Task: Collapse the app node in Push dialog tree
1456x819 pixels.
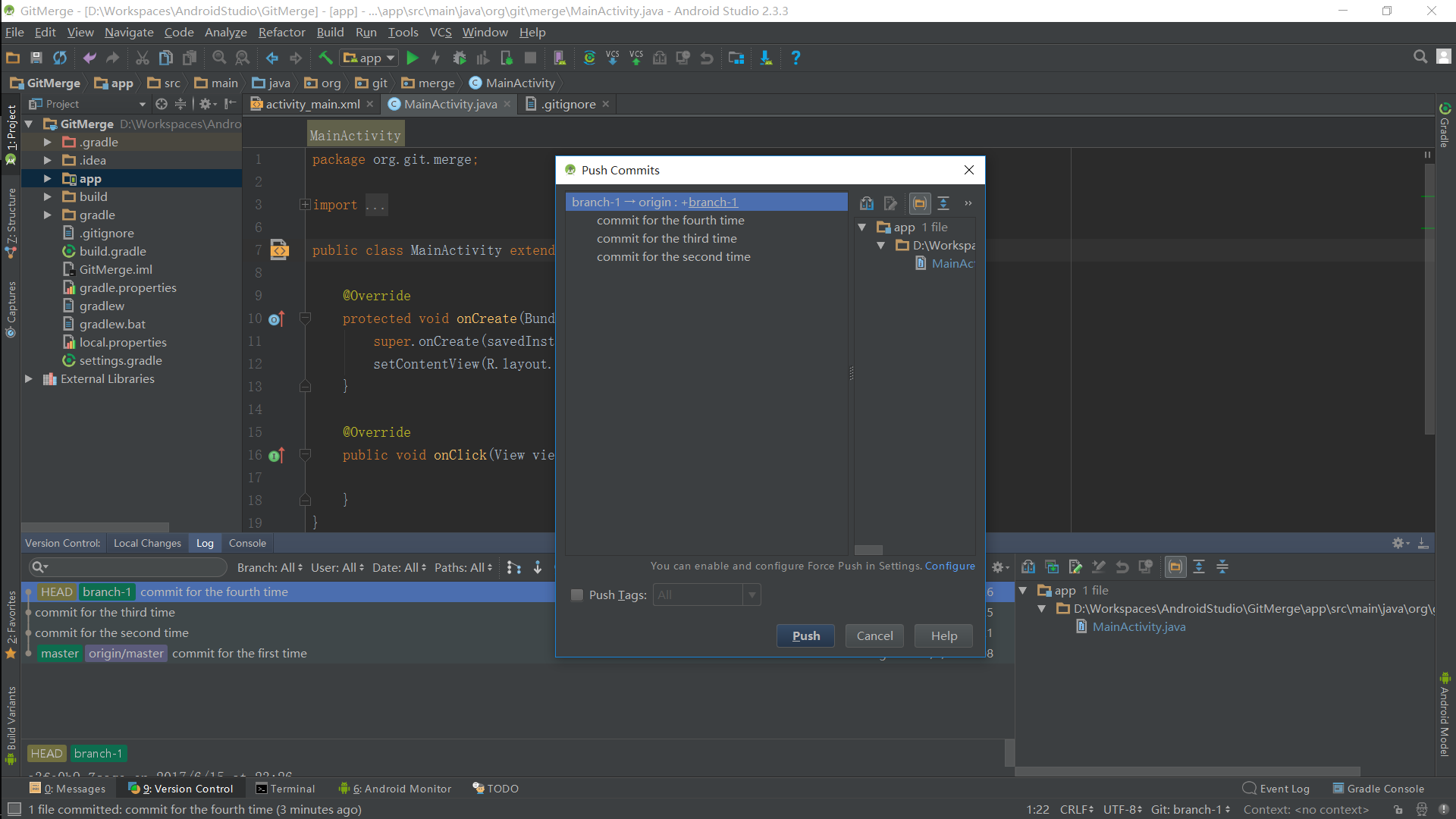Action: (862, 227)
